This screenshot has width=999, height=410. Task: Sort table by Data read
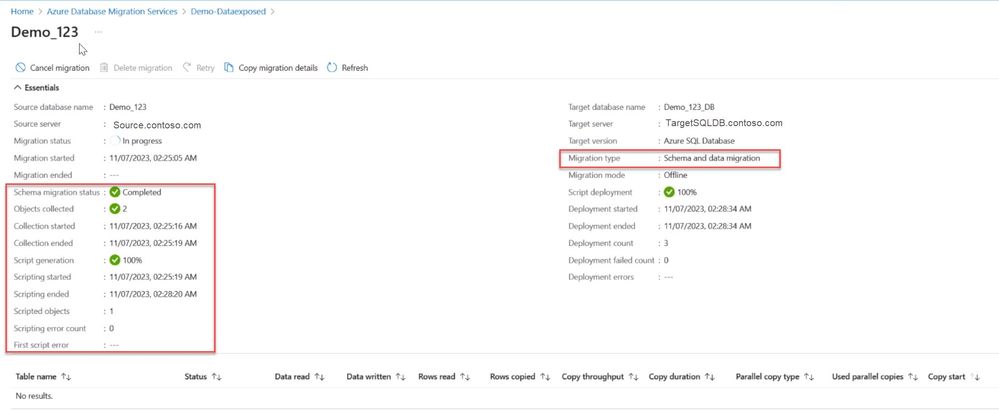point(320,377)
